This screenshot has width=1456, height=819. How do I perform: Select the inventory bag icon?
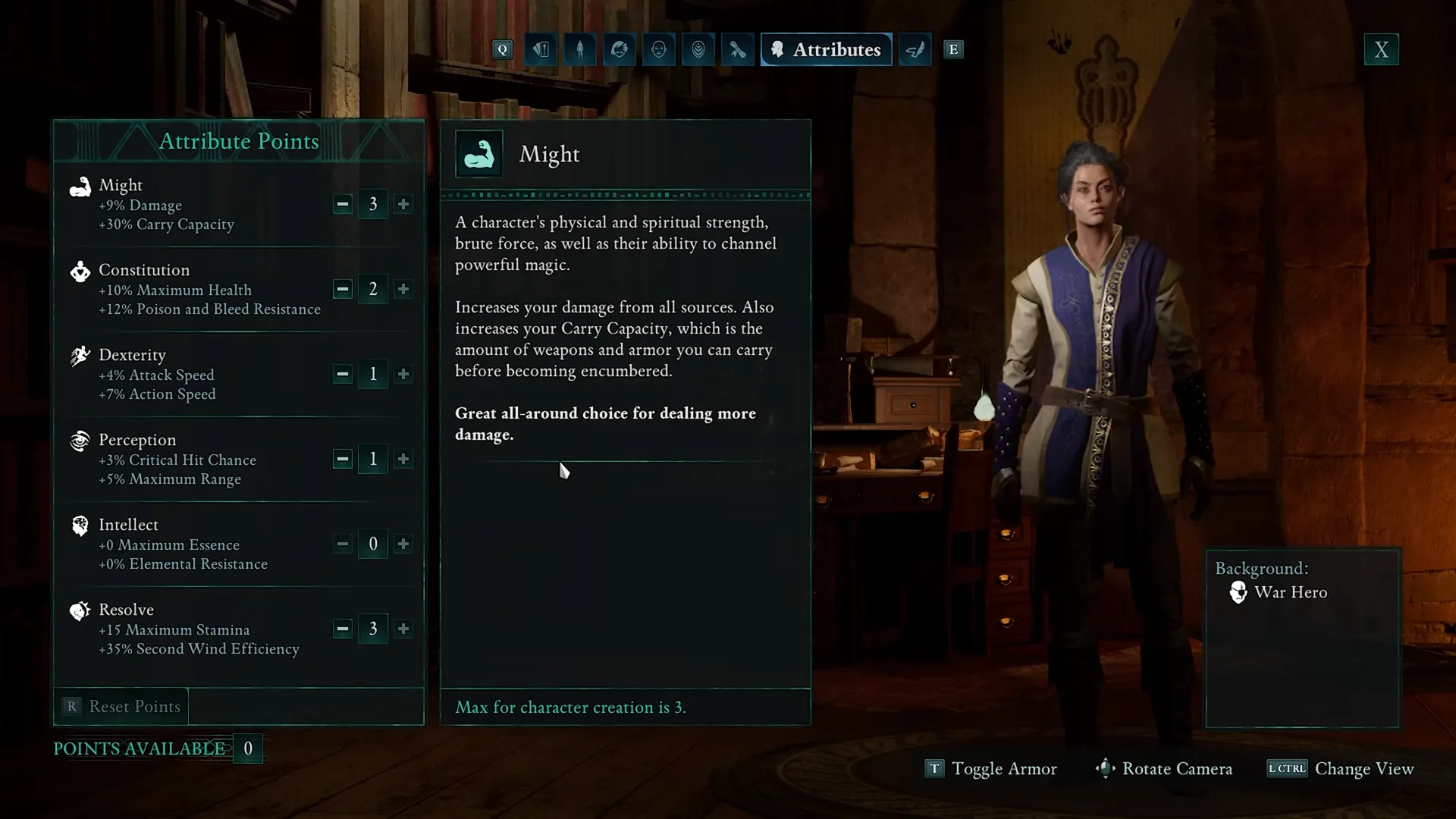[541, 49]
